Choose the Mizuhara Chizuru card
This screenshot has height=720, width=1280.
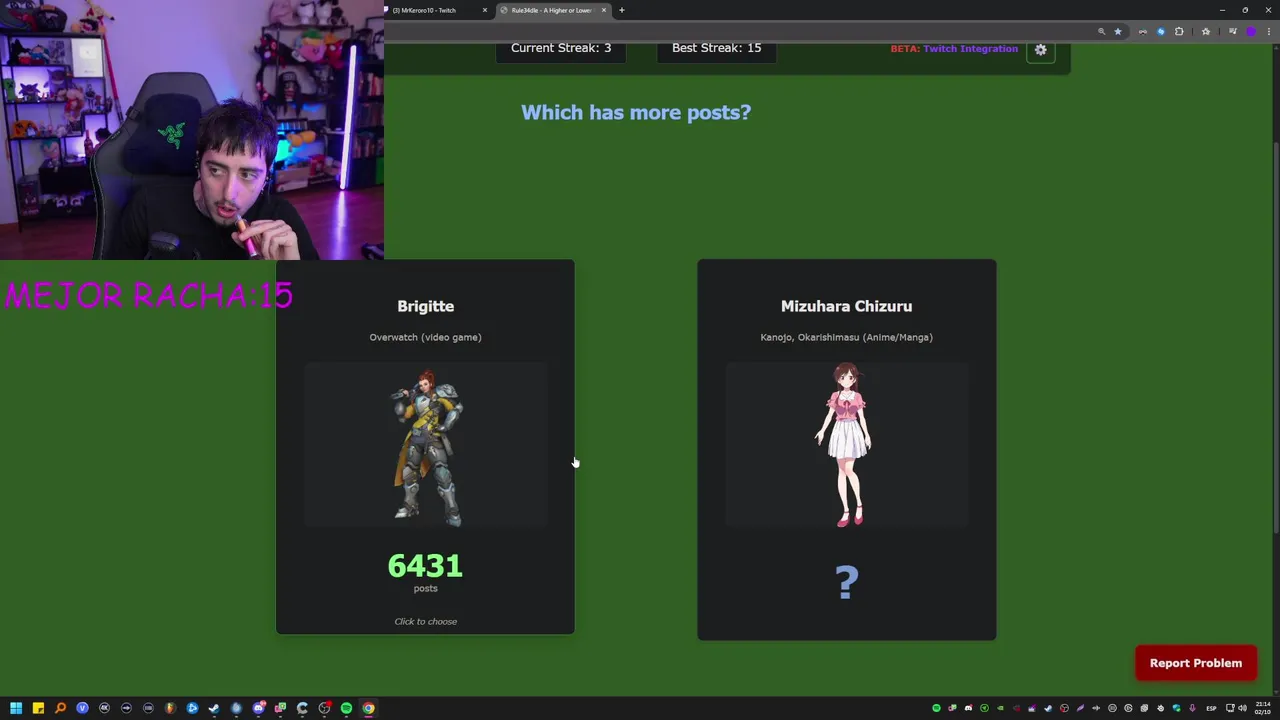coord(846,450)
